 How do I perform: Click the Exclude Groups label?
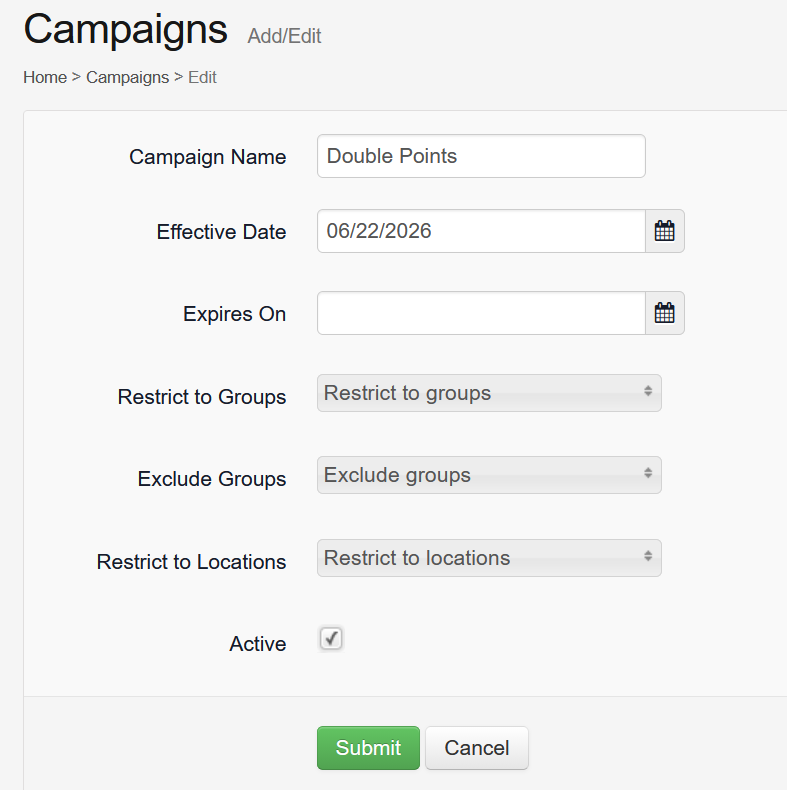coord(212,479)
